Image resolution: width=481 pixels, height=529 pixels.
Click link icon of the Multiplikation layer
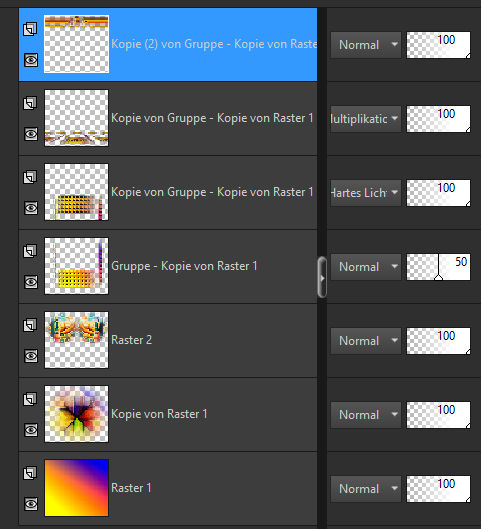point(30,103)
